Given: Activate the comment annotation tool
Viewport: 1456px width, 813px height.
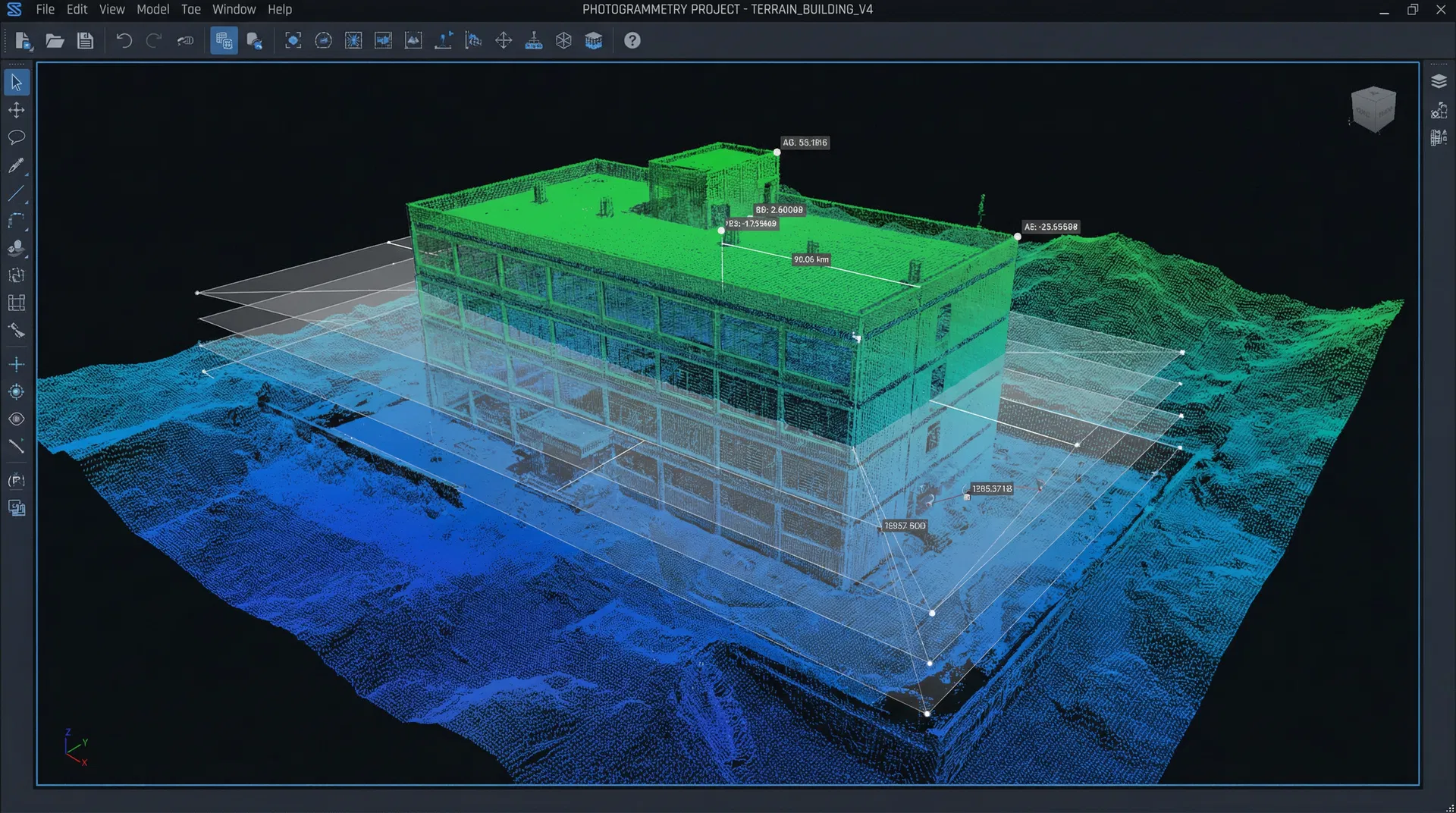Looking at the screenshot, I should pos(17,137).
